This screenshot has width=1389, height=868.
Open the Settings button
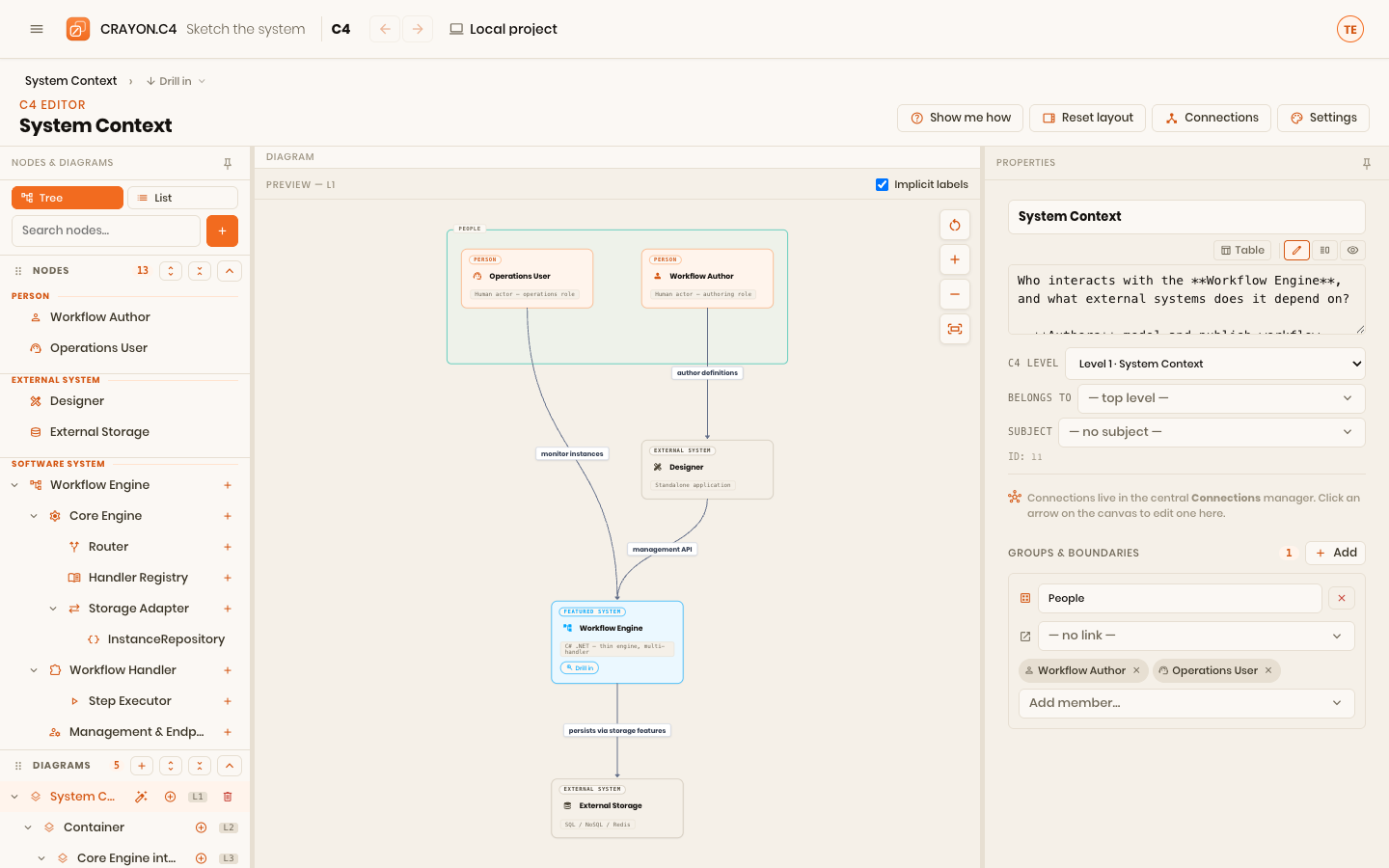[x=1323, y=118]
